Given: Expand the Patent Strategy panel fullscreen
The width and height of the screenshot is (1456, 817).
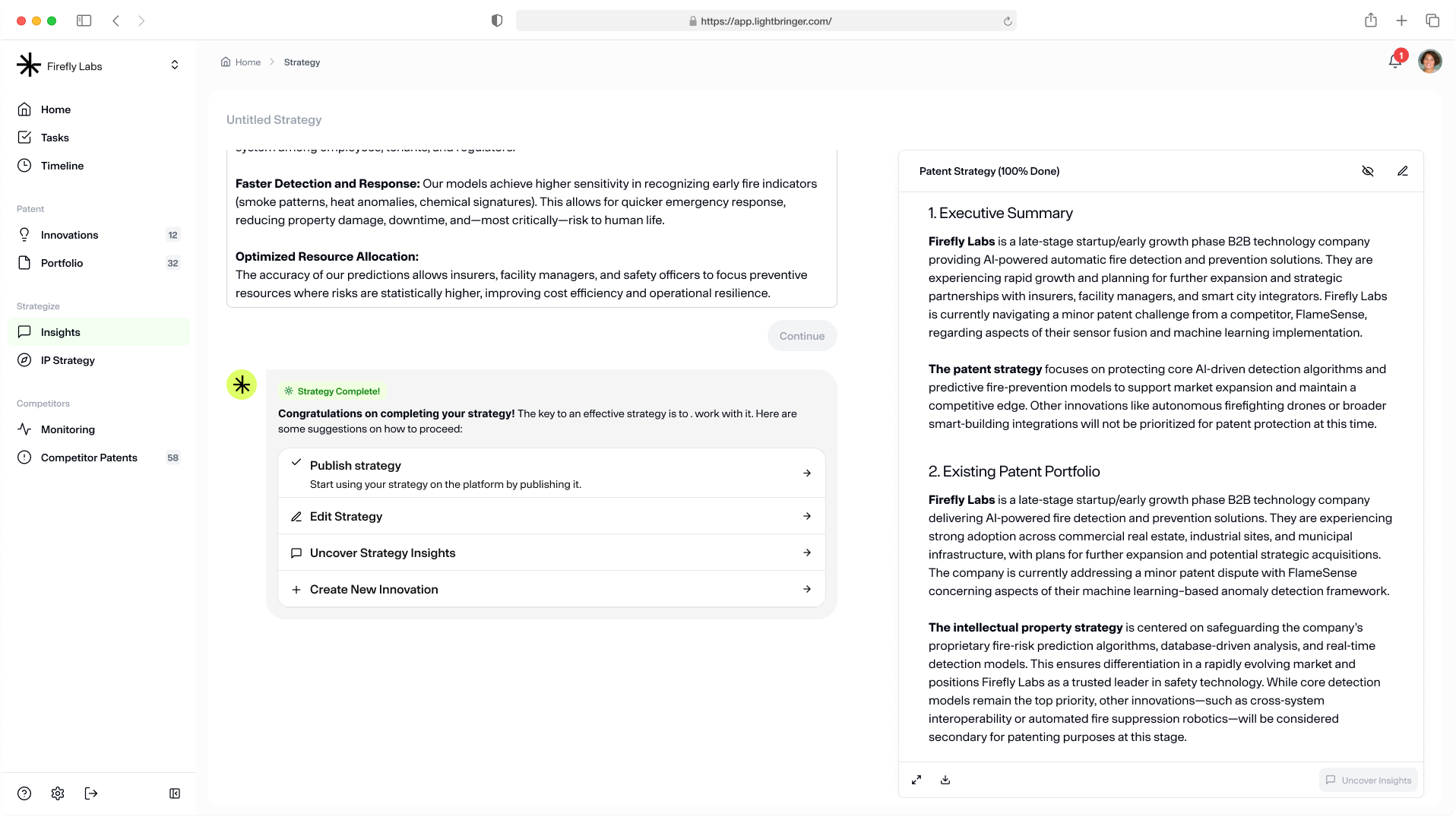Looking at the screenshot, I should [x=916, y=780].
